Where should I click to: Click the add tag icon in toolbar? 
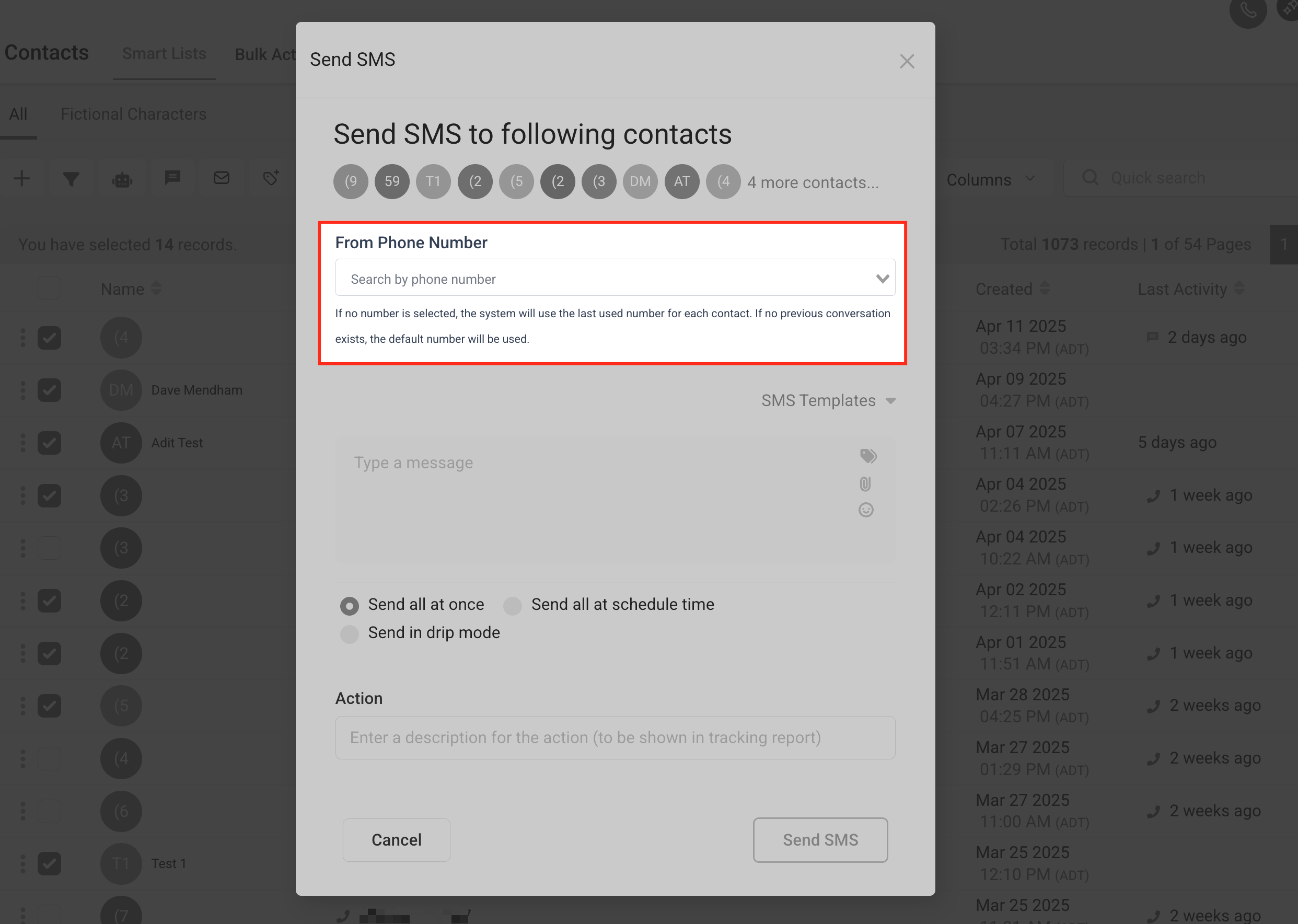tap(271, 178)
